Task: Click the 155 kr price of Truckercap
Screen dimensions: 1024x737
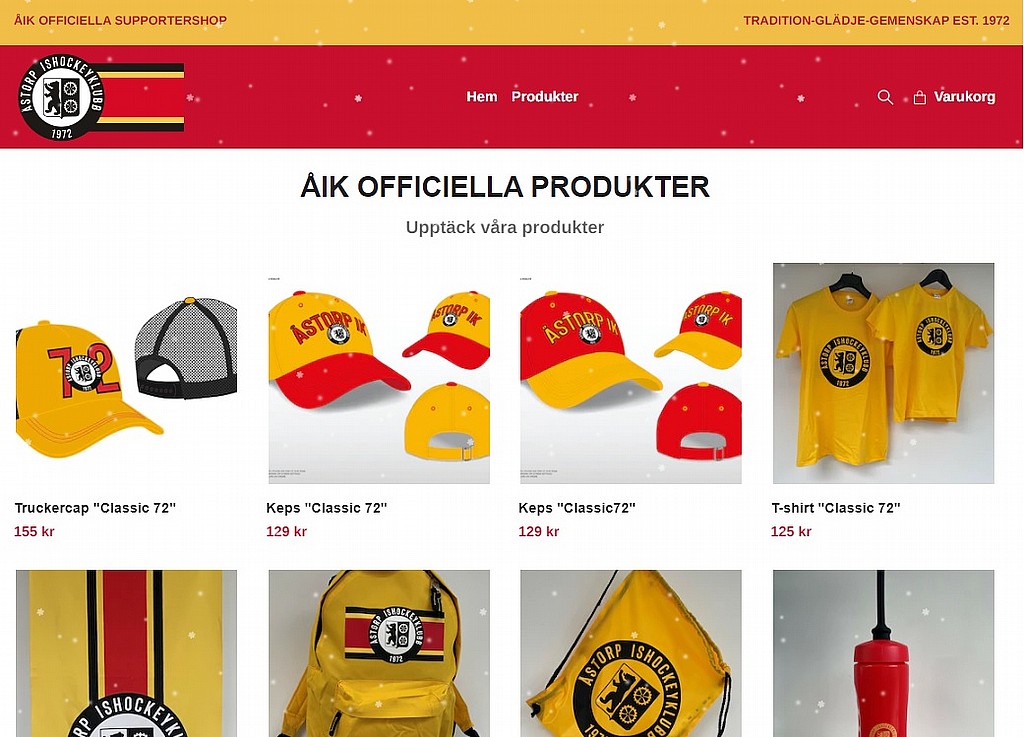Action: [34, 531]
